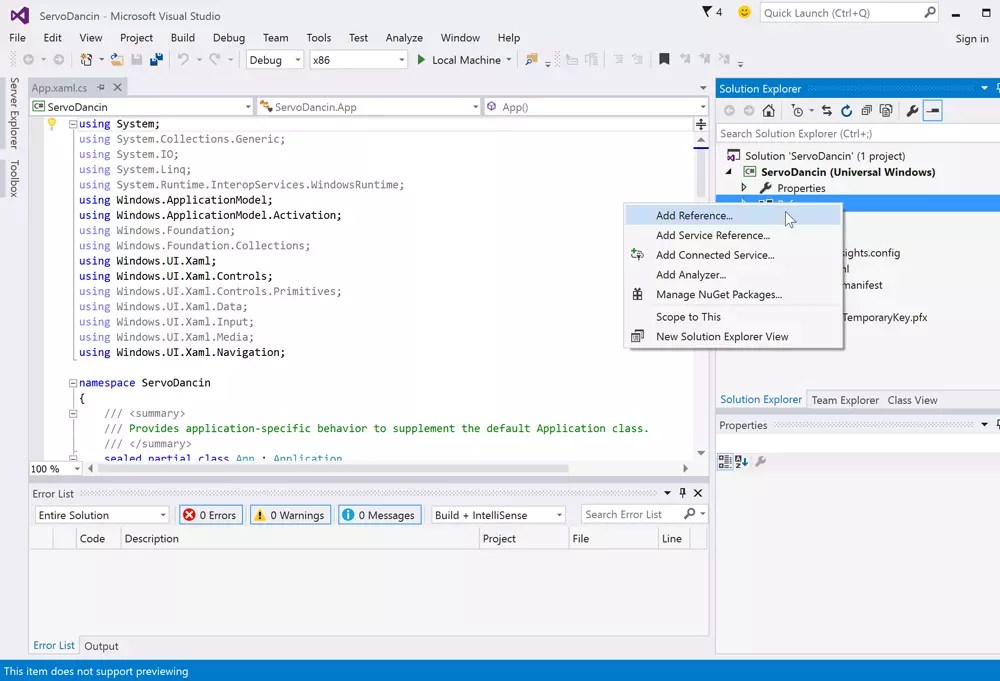
Task: Select the Collapse All icon in Solution Explorer
Action: pos(868,111)
